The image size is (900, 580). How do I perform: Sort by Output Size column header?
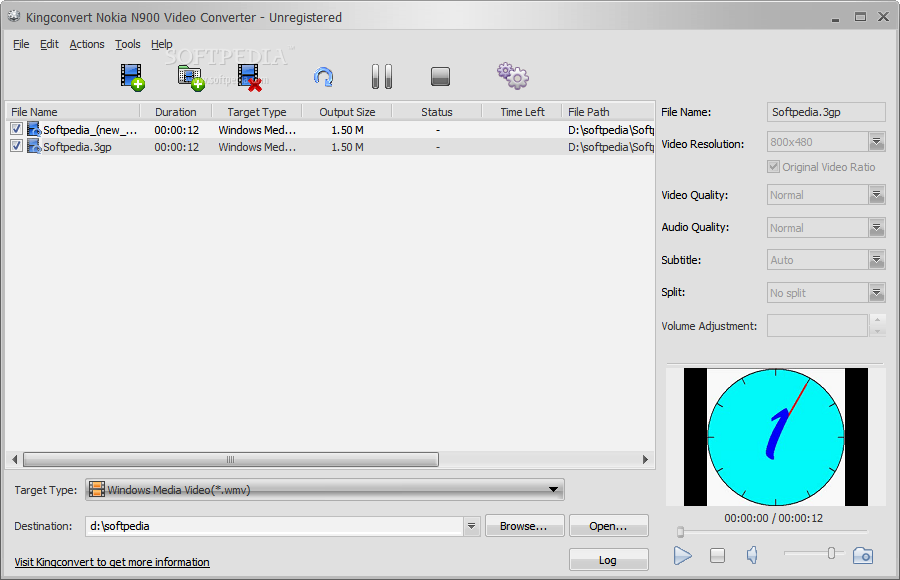click(x=347, y=112)
